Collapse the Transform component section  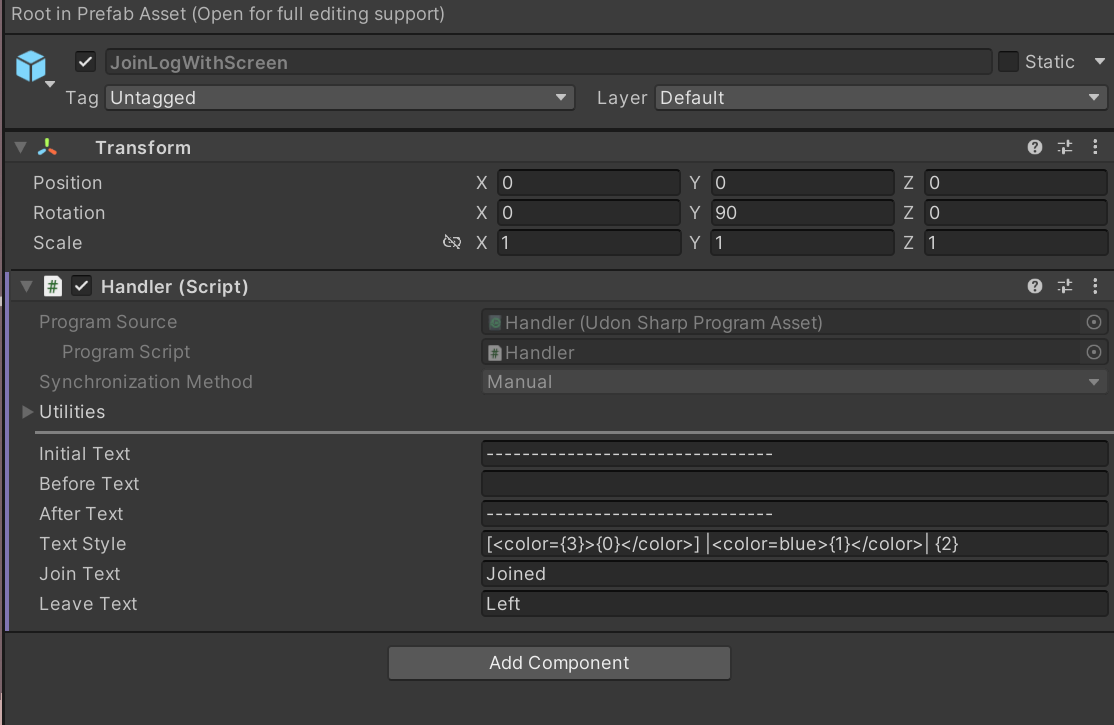coord(21,148)
